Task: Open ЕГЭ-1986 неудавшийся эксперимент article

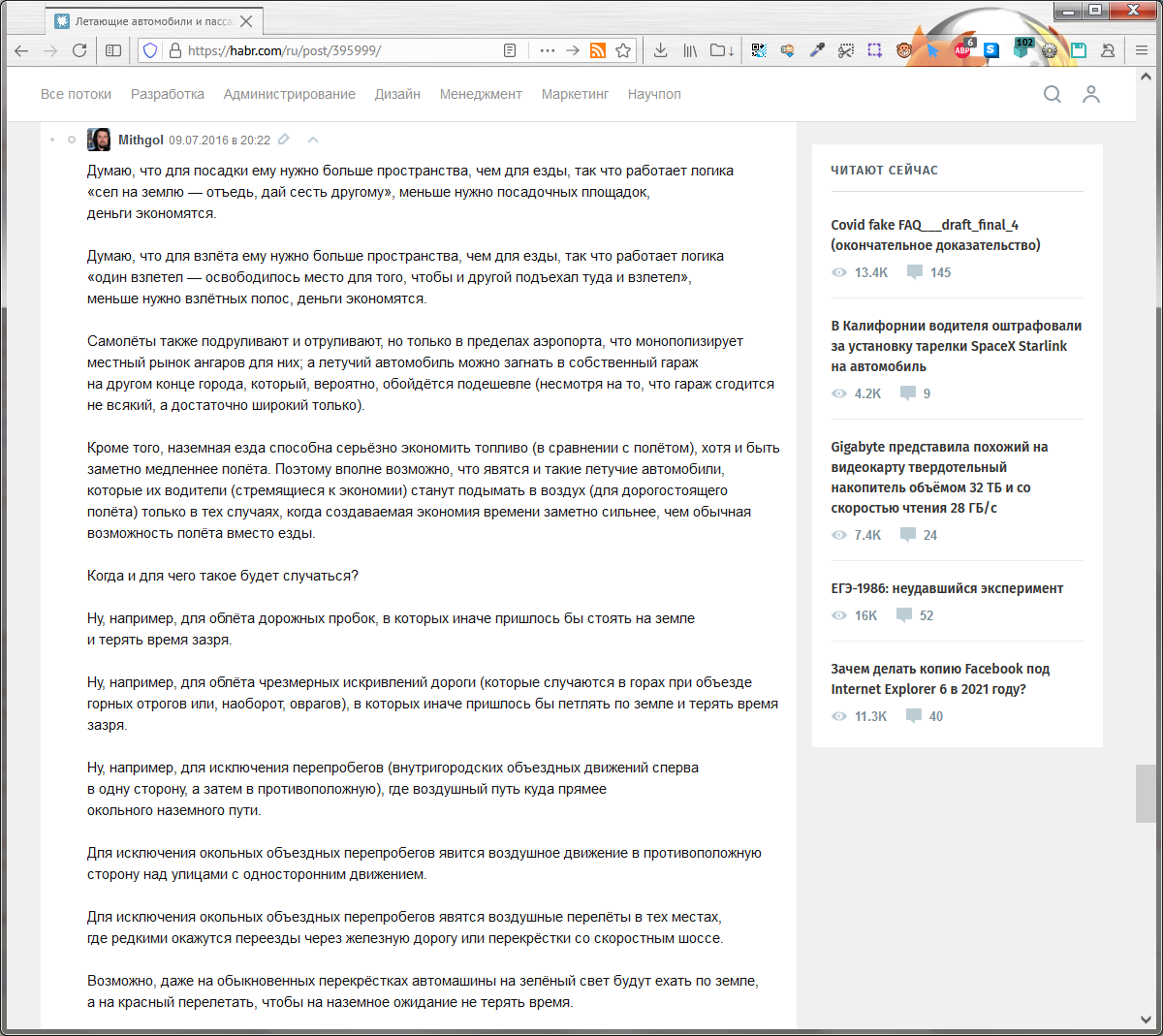Action: tap(947, 588)
